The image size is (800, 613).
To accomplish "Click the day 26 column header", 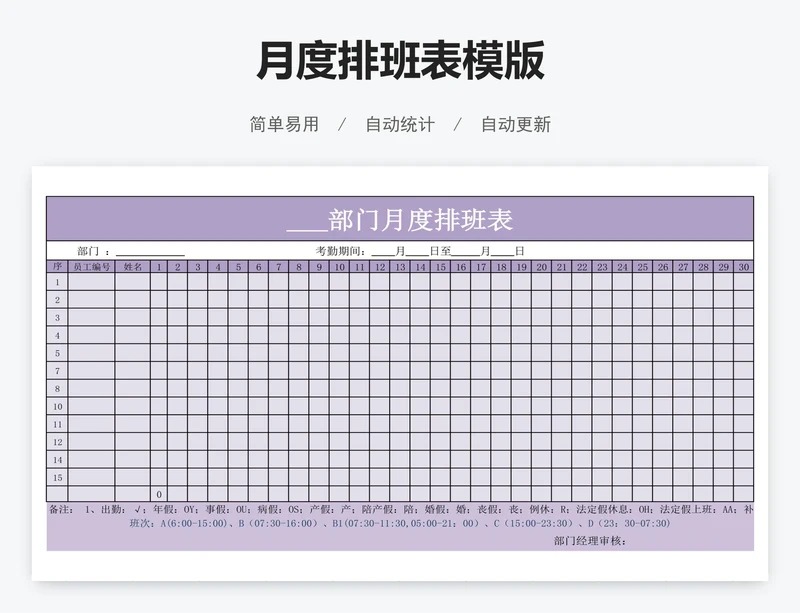I will pyautogui.click(x=663, y=266).
